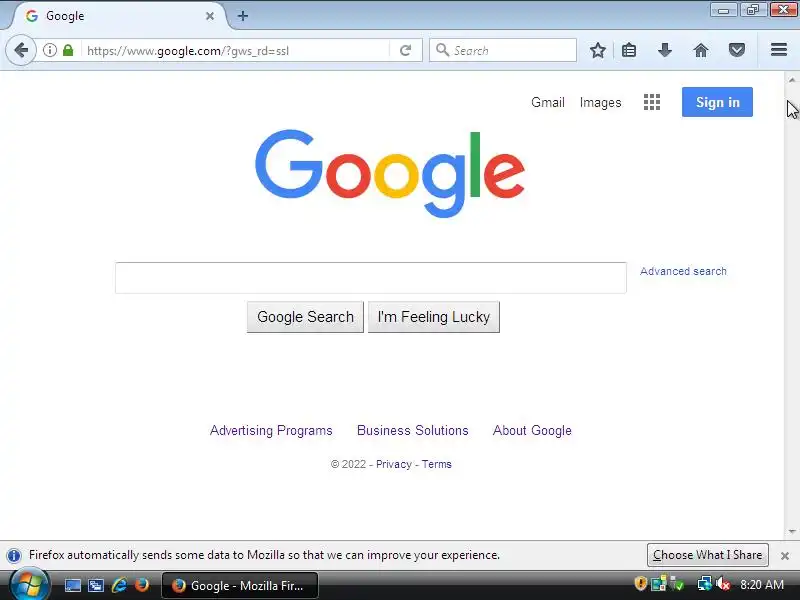Open the About Google link
This screenshot has height=600, width=800.
(x=532, y=431)
